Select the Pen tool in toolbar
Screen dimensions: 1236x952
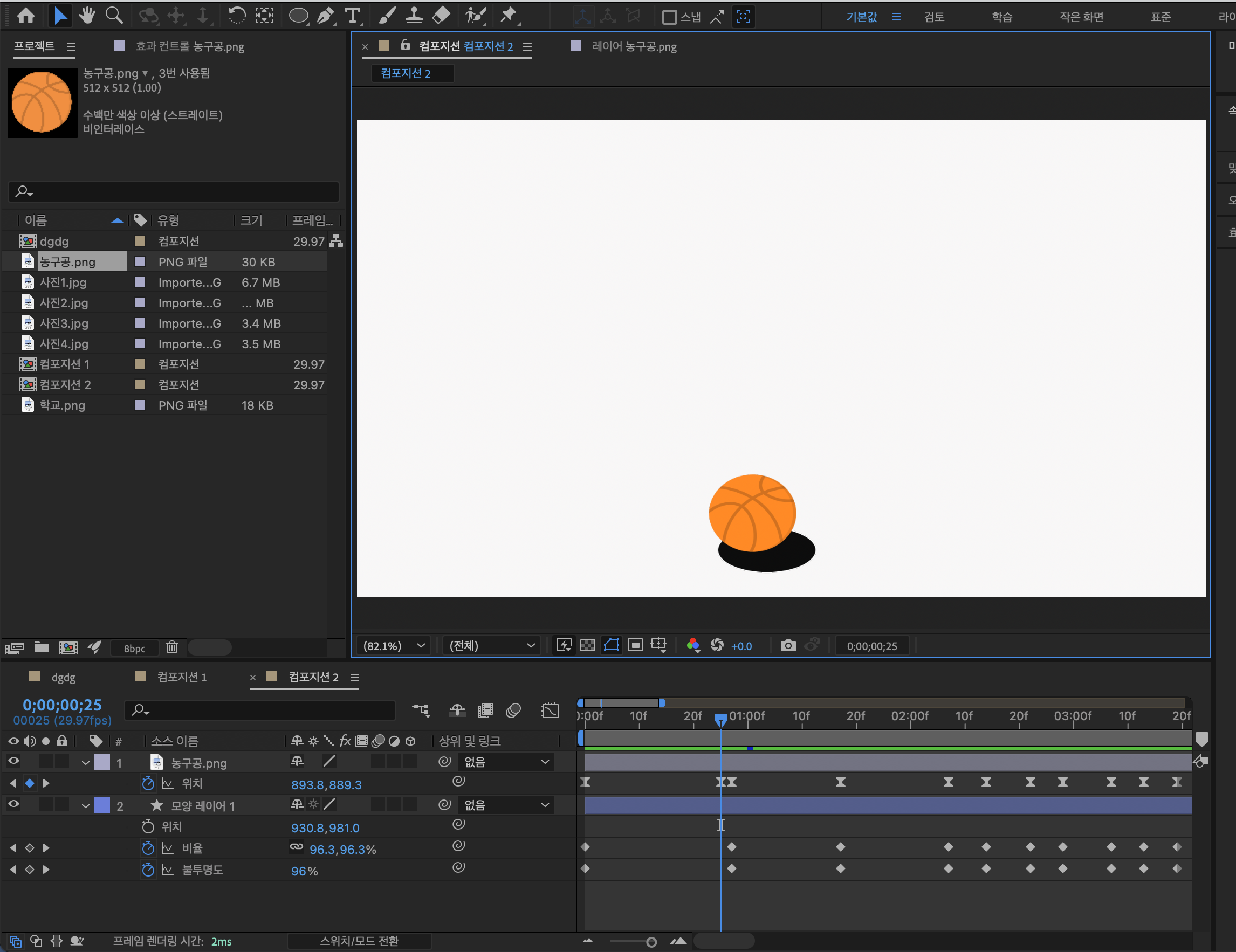click(x=325, y=16)
